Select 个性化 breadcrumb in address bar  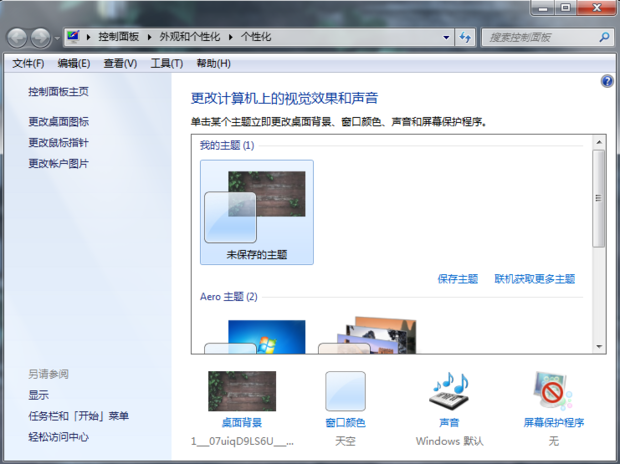pos(256,37)
